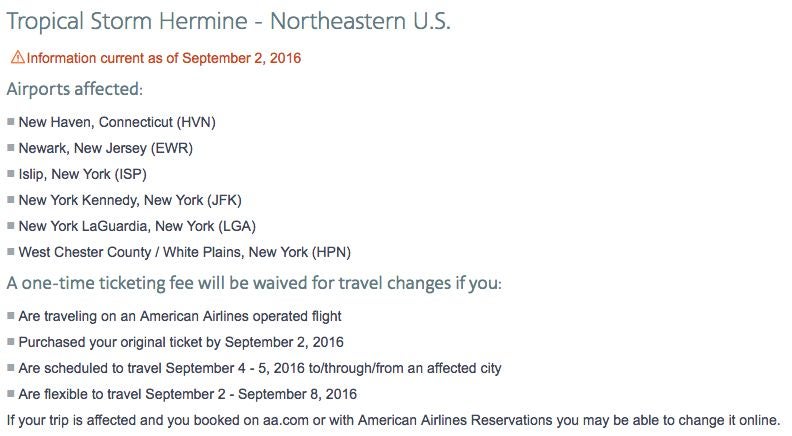Select the Newark, New Jersey (EWR) entry
The width and height of the screenshot is (792, 436).
point(105,148)
